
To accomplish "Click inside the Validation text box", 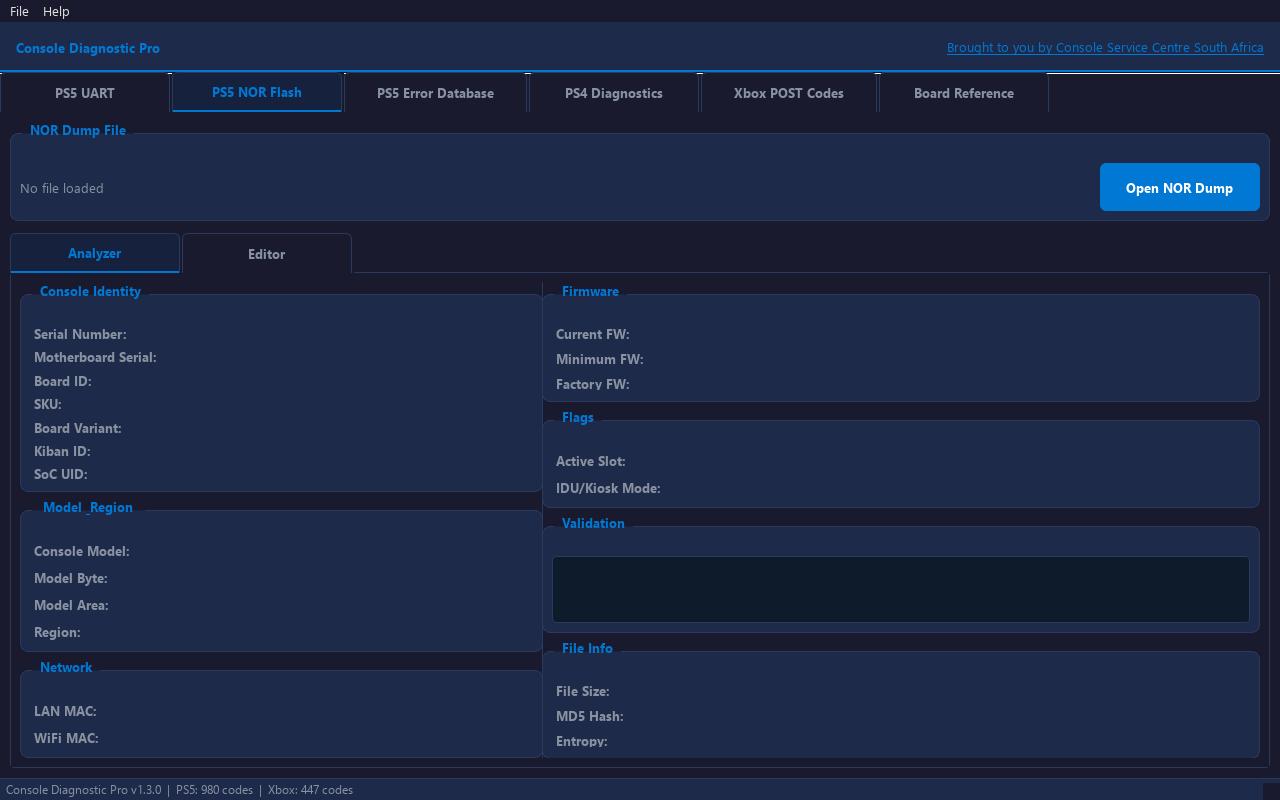I will tap(901, 589).
